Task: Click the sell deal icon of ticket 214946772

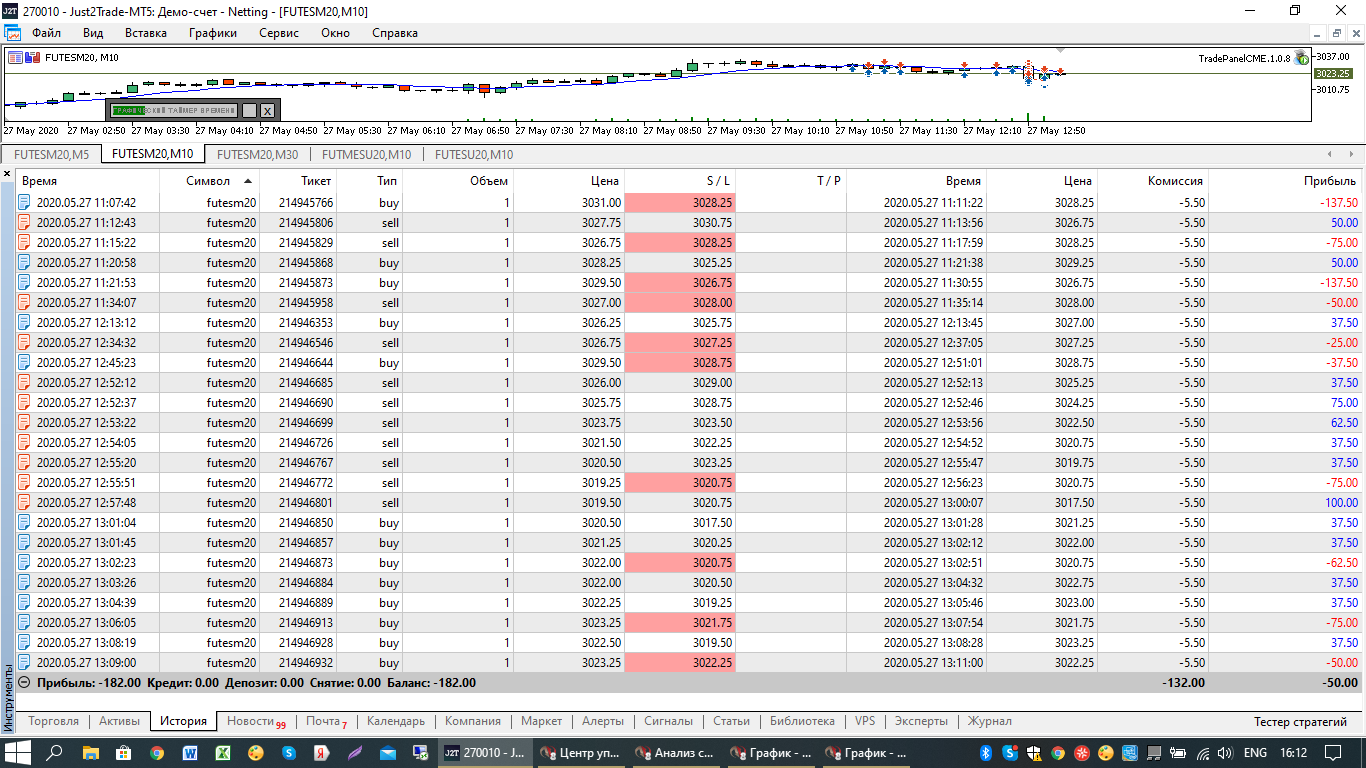Action: click(25, 482)
